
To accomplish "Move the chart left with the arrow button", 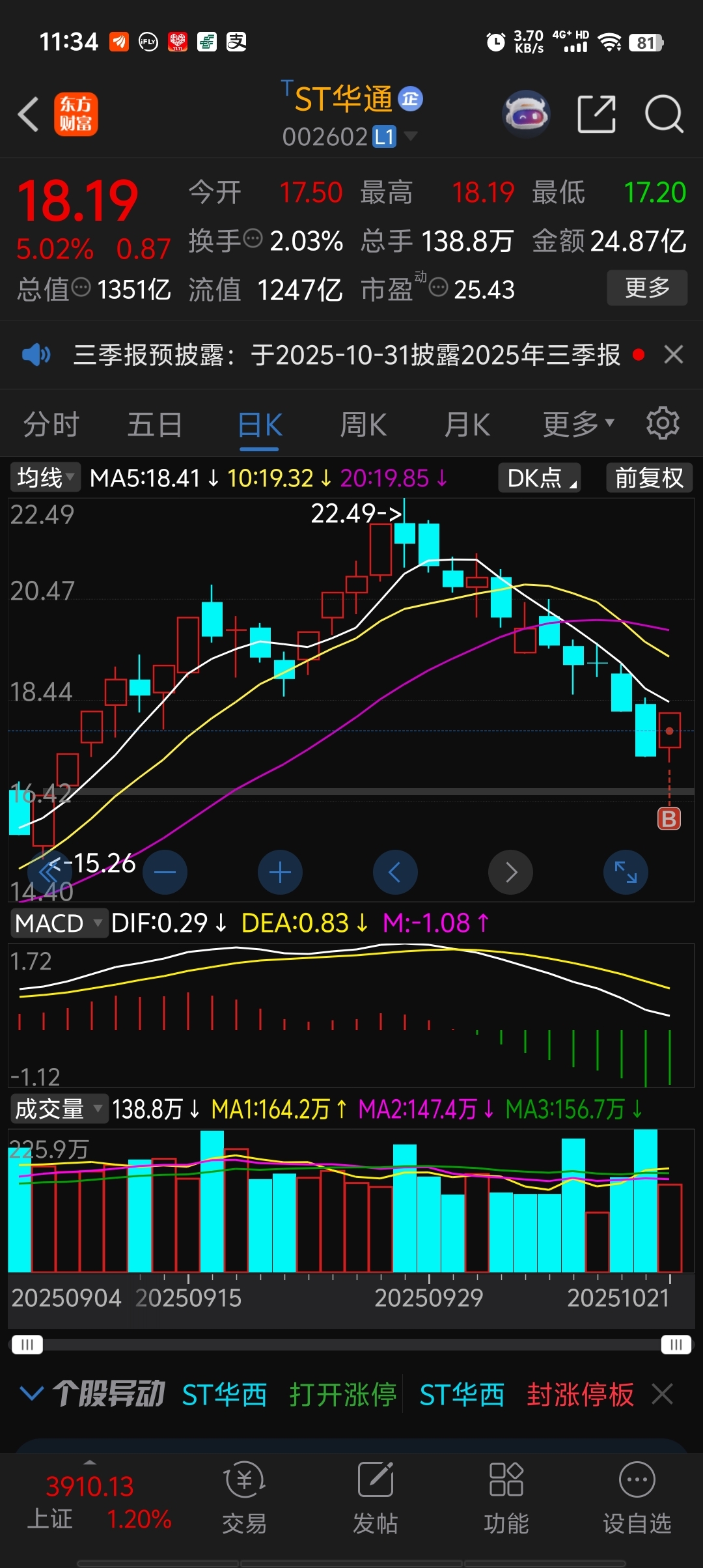I will pos(395,872).
